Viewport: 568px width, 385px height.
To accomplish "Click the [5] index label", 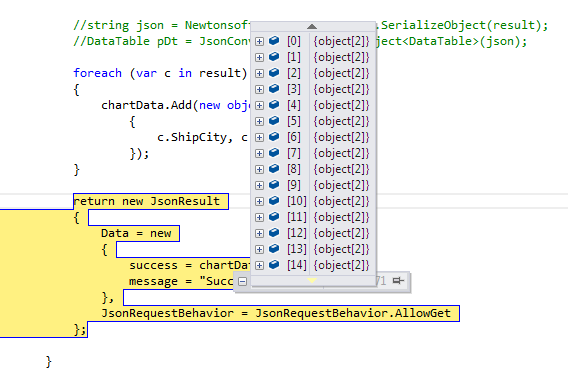I will pos(294,121).
